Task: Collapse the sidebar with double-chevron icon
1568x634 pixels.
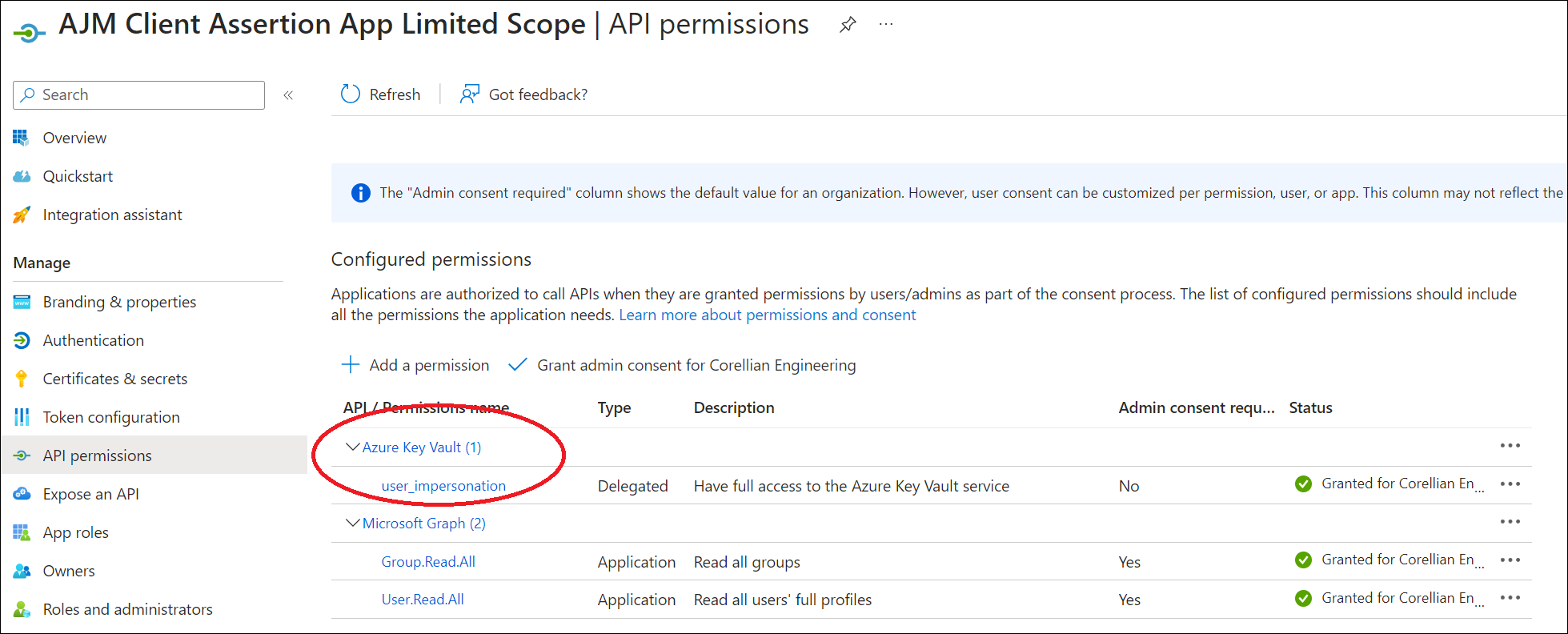Action: coord(288,95)
